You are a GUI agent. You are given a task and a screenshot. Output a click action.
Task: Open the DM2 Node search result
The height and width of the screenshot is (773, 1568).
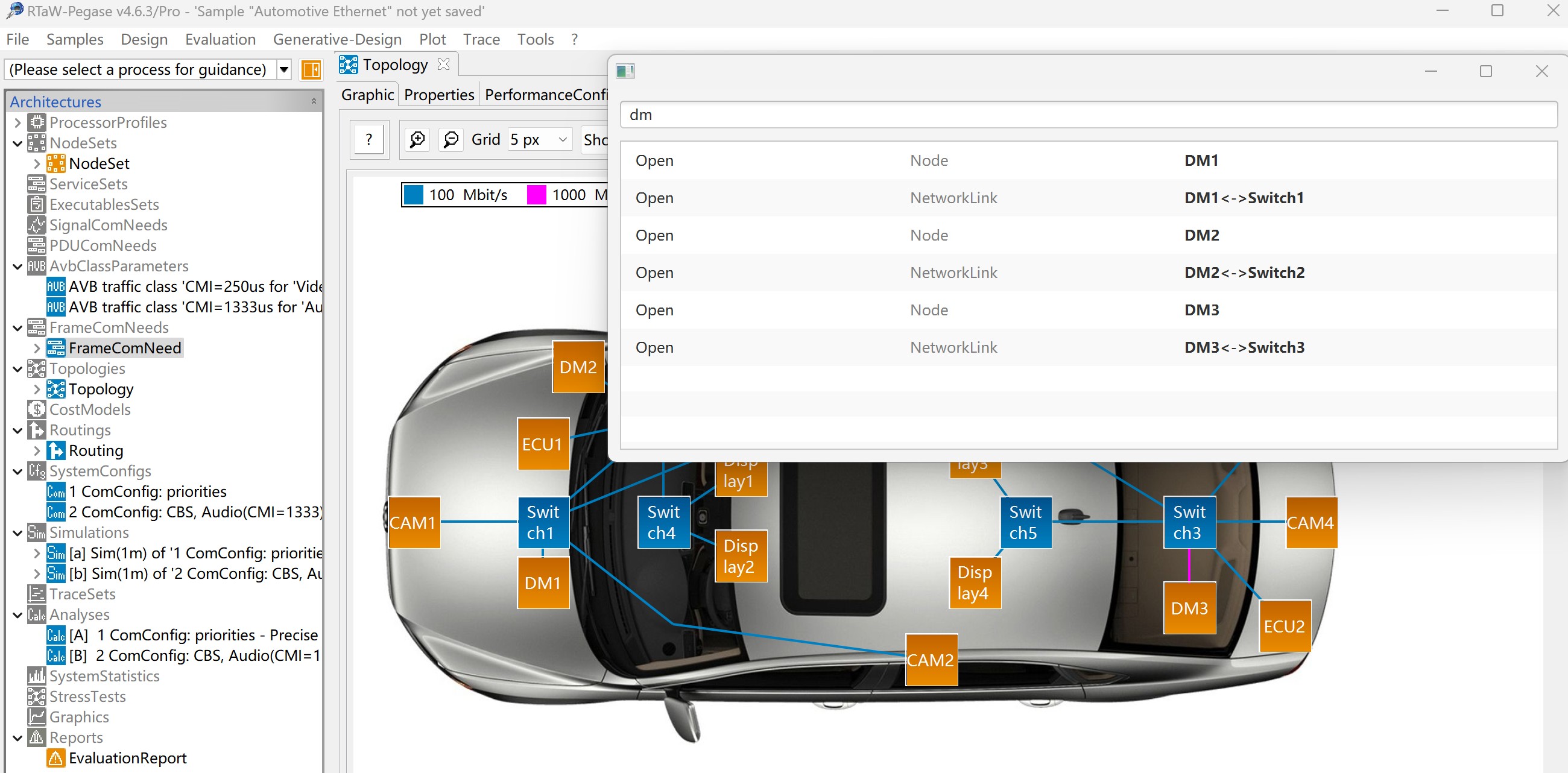coord(1089,236)
